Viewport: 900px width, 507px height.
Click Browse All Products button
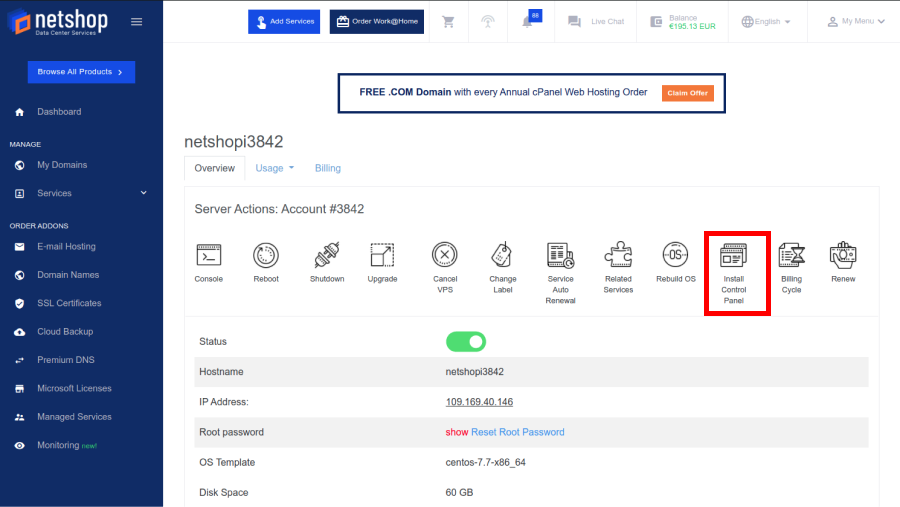click(82, 72)
